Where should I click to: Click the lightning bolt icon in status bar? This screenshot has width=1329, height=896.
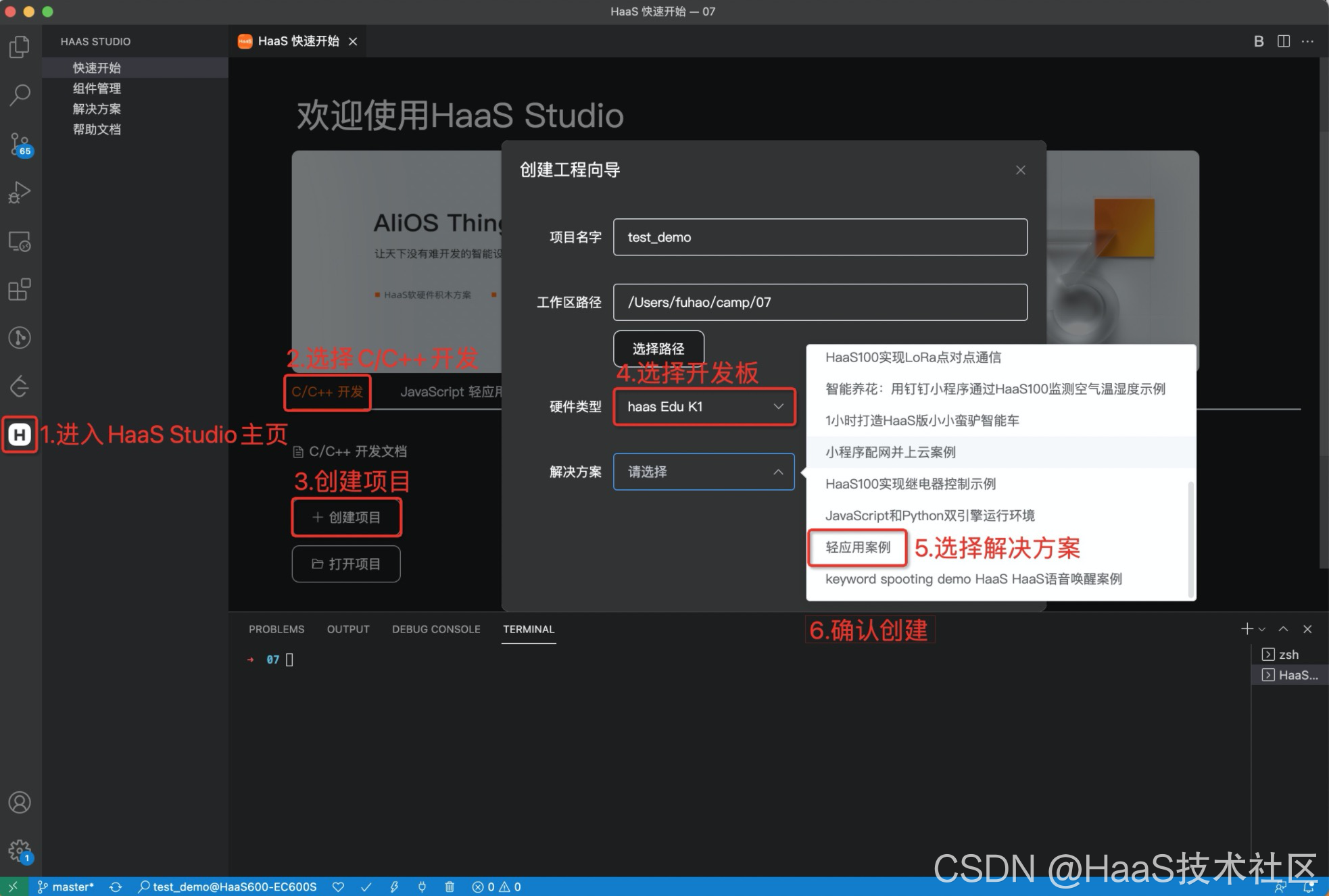pyautogui.click(x=394, y=887)
